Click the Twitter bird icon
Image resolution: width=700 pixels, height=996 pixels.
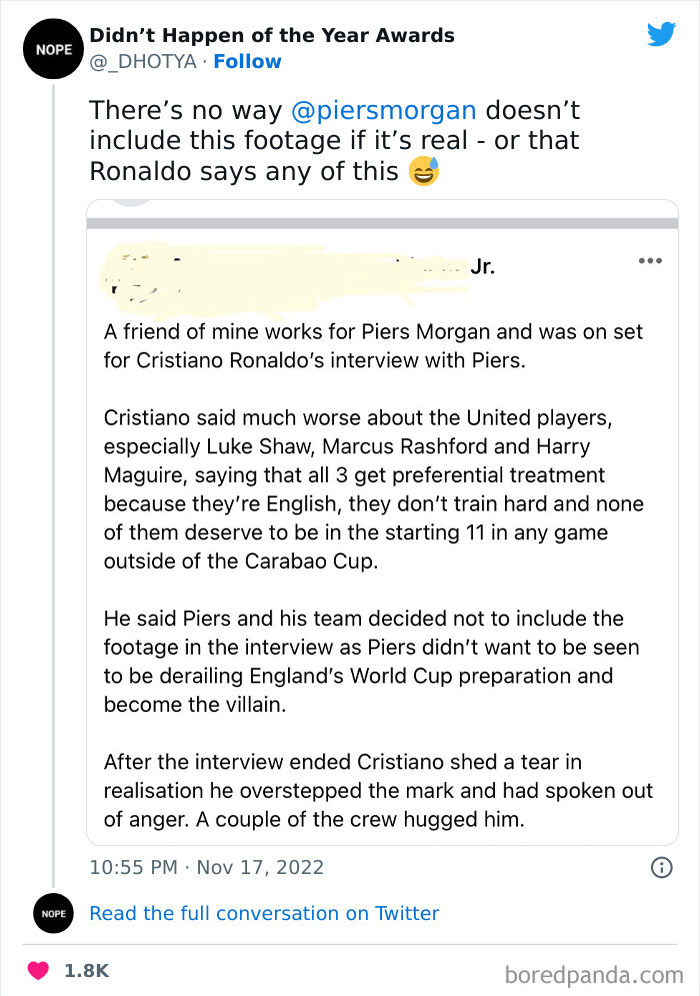(661, 35)
